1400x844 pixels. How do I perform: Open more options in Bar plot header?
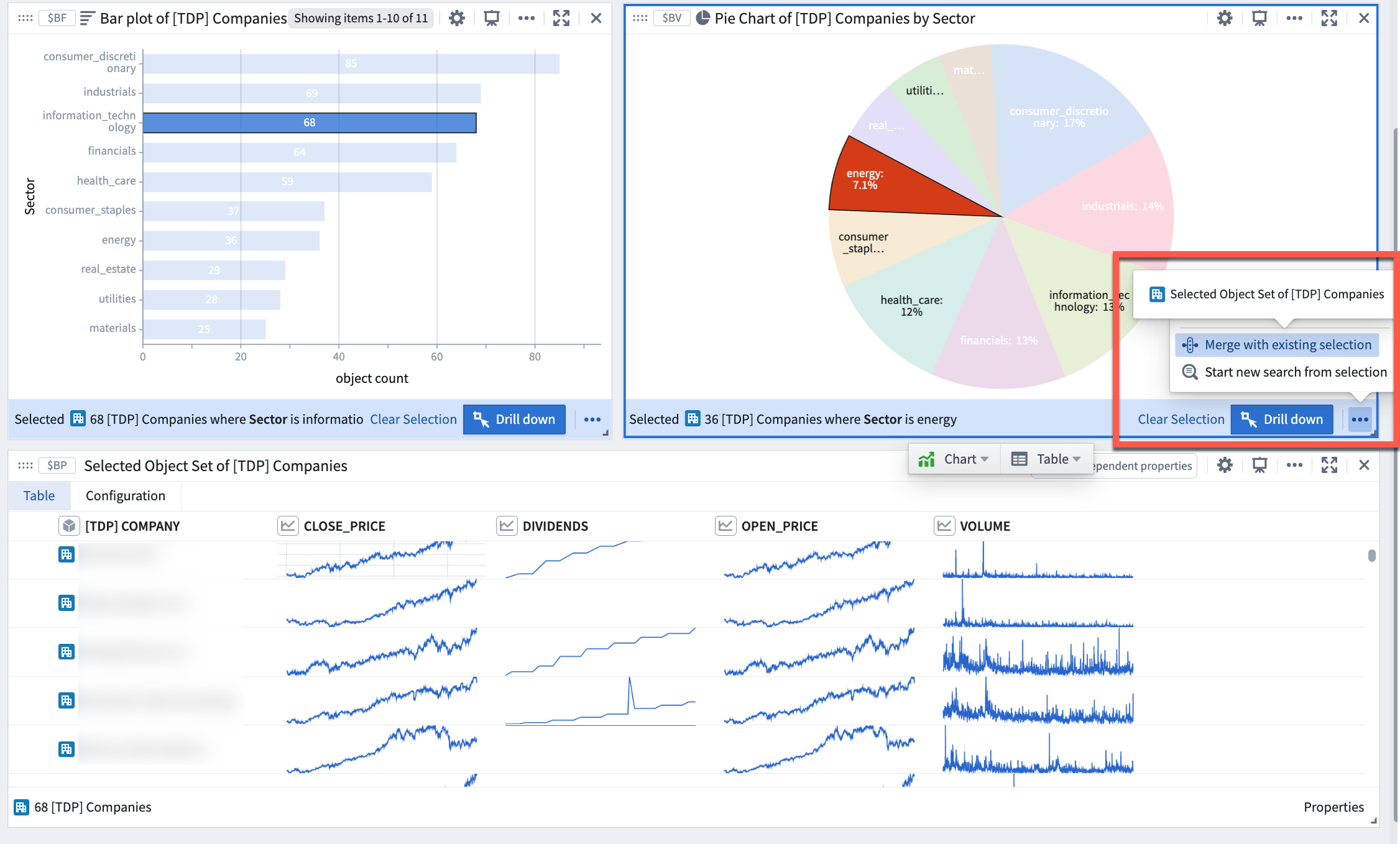(526, 19)
